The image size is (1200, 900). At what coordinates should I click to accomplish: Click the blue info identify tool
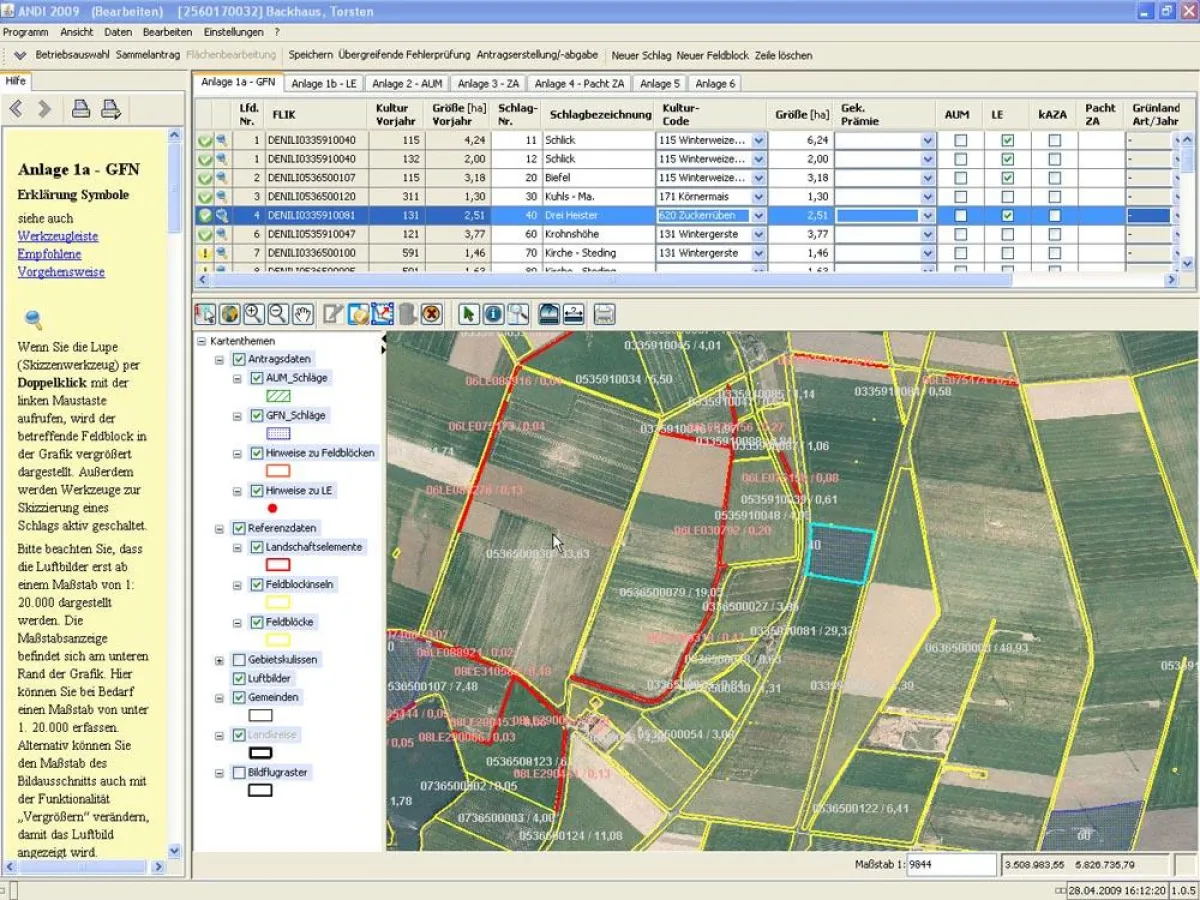(x=493, y=314)
